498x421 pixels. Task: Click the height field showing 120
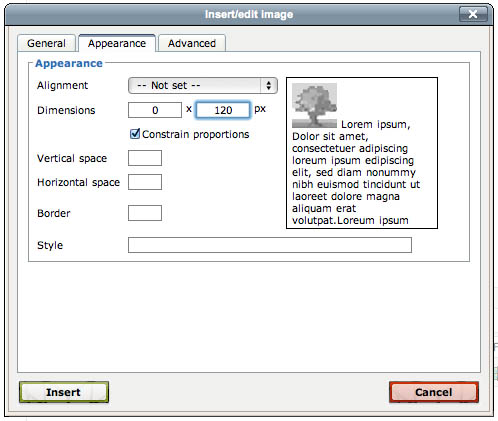coord(223,110)
